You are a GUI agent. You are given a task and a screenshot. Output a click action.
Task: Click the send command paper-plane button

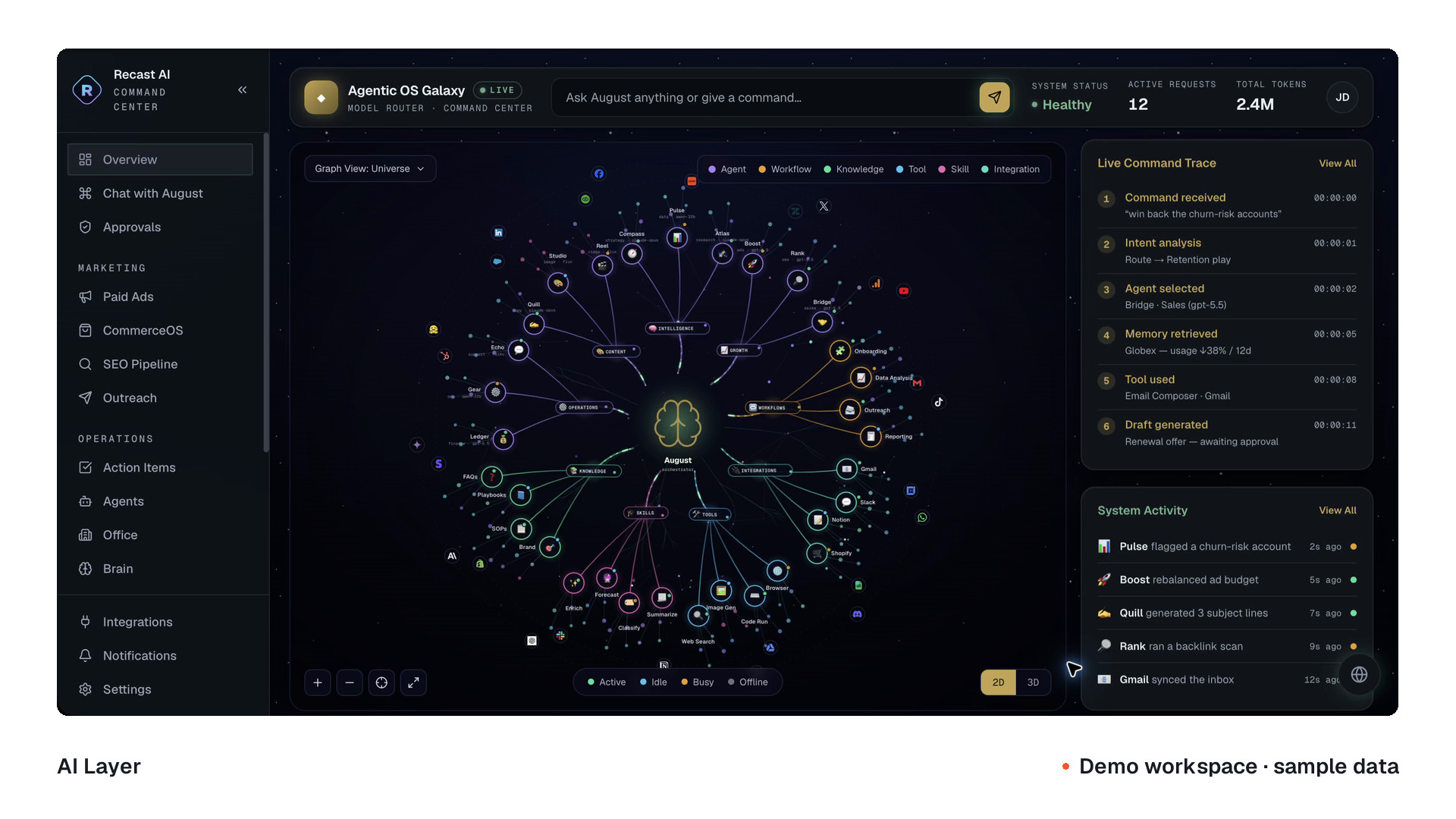(994, 98)
